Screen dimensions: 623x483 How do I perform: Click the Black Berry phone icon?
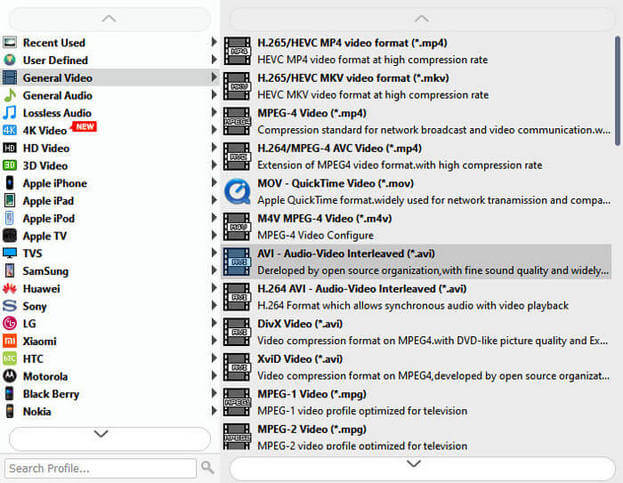[10, 394]
